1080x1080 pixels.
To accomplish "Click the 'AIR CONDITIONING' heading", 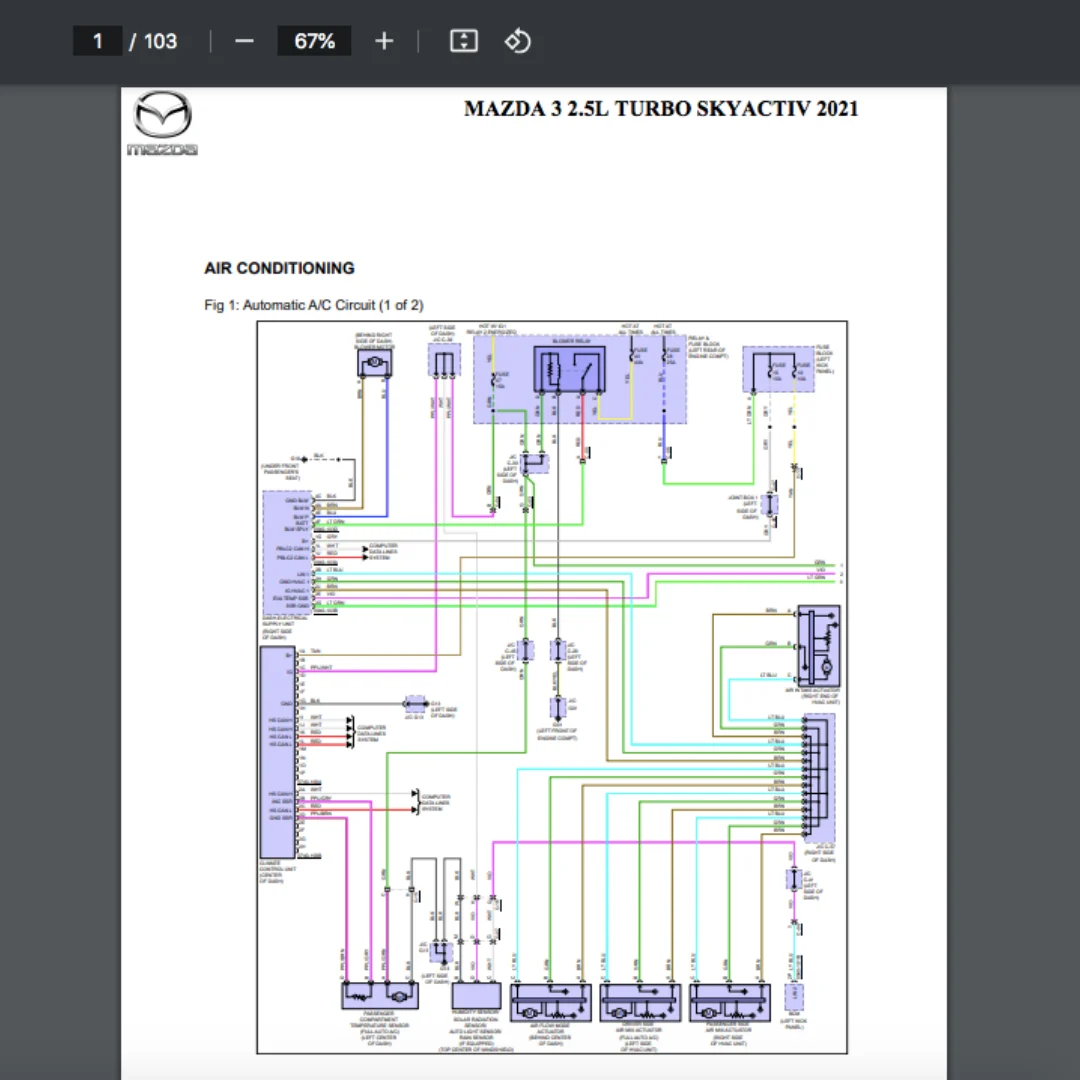I will coord(280,268).
